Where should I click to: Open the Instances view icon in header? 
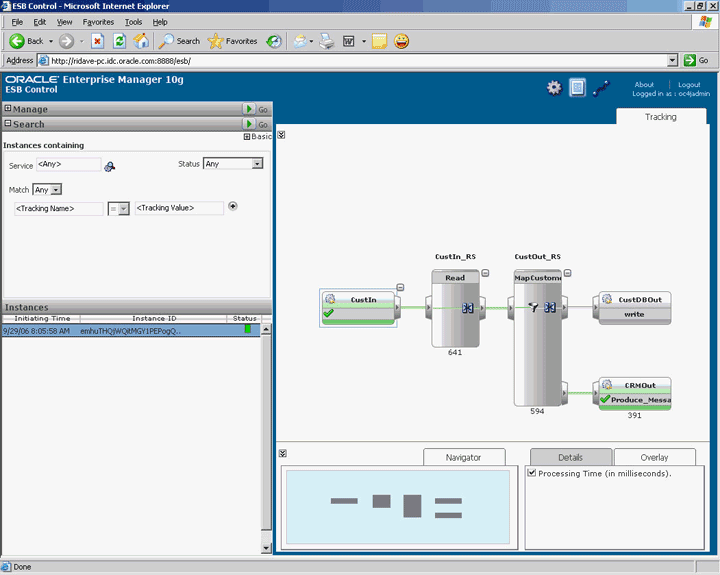point(577,87)
